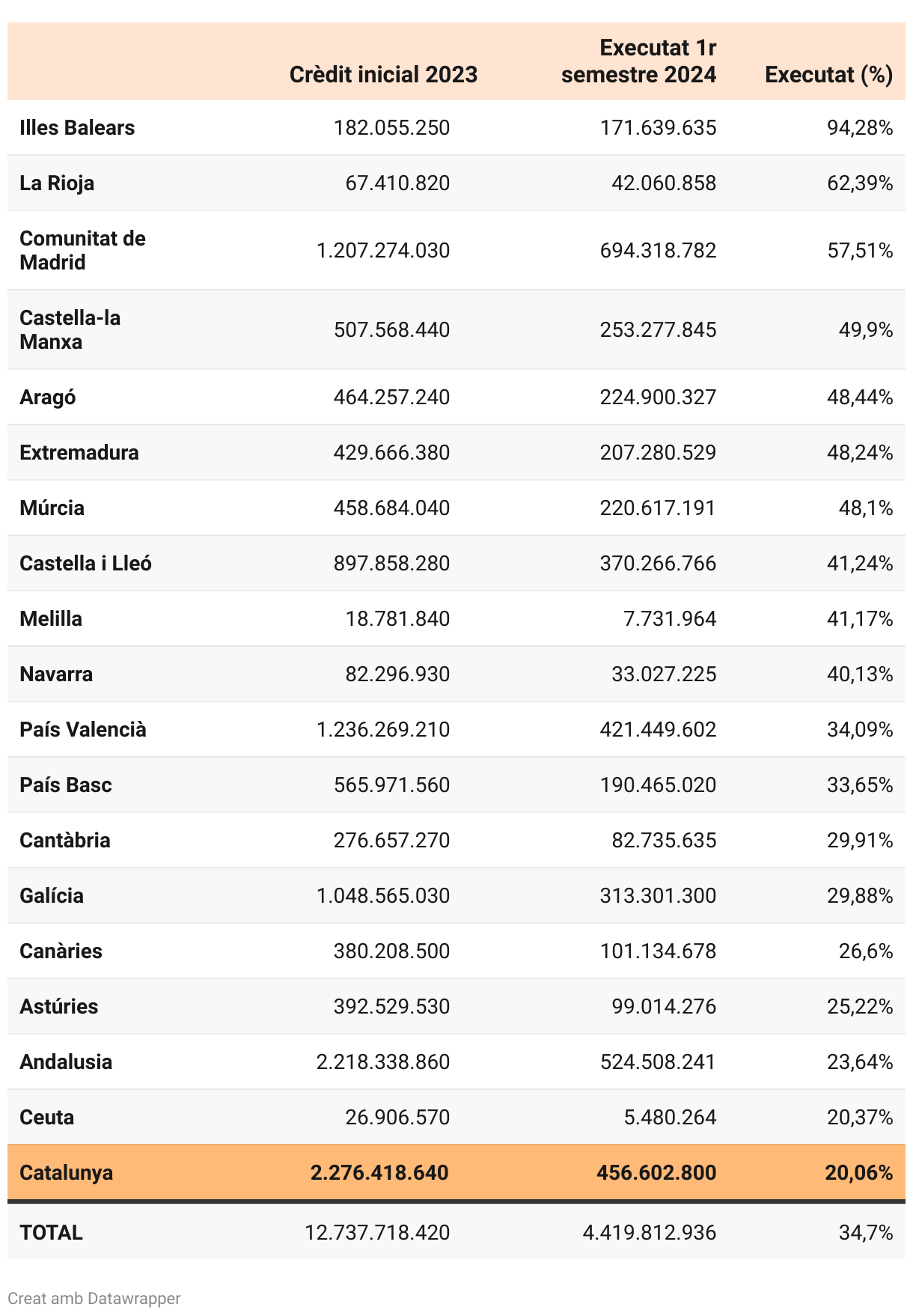
Task: Select the Comunitat de Madrid row label
Action: pos(82,250)
